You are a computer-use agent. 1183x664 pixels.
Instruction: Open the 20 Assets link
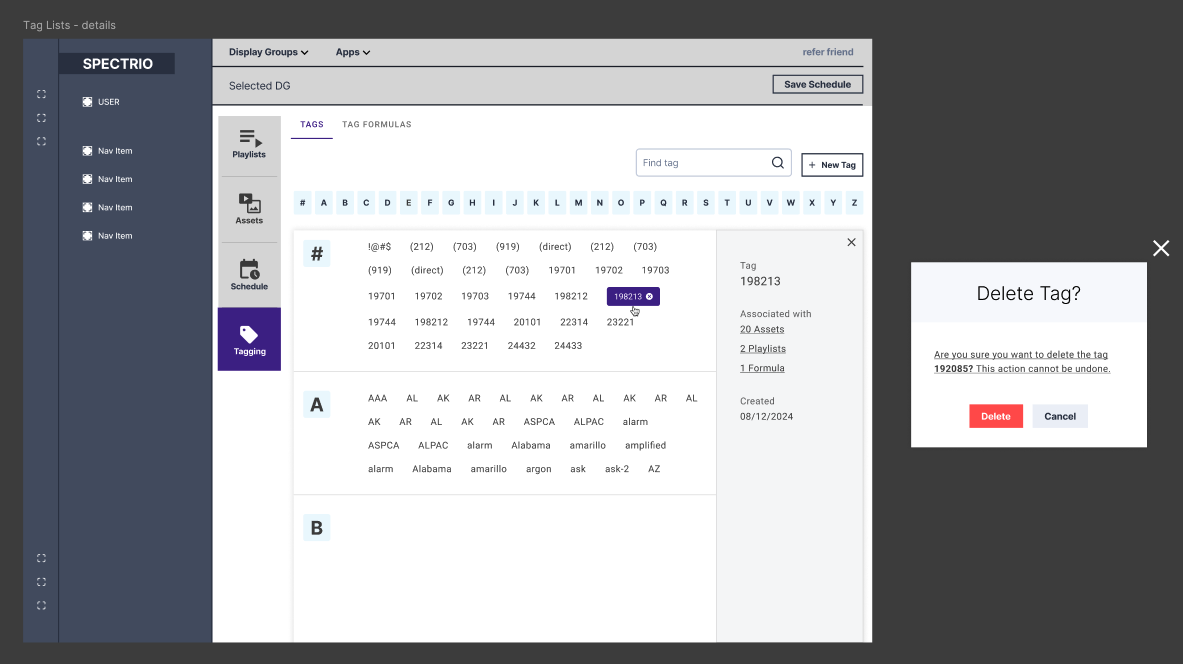[x=762, y=329]
